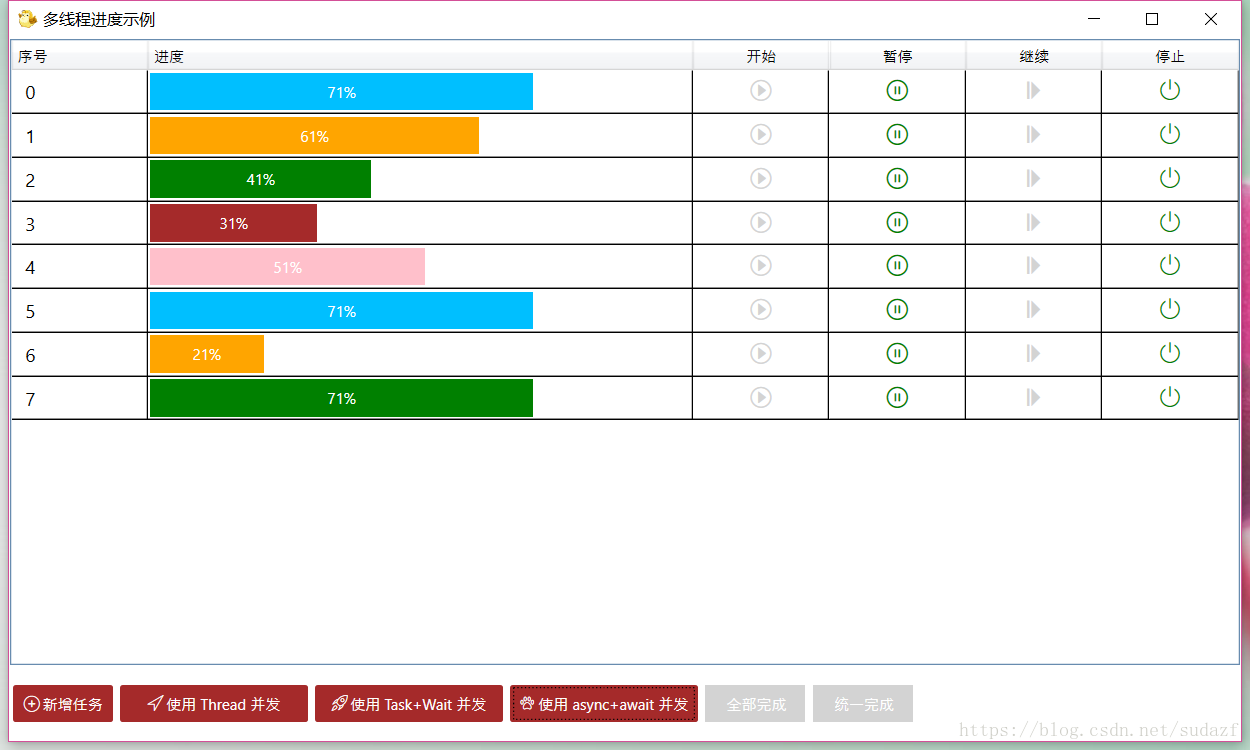Click the 进度 column header
1250x750 pixels.
coord(421,56)
